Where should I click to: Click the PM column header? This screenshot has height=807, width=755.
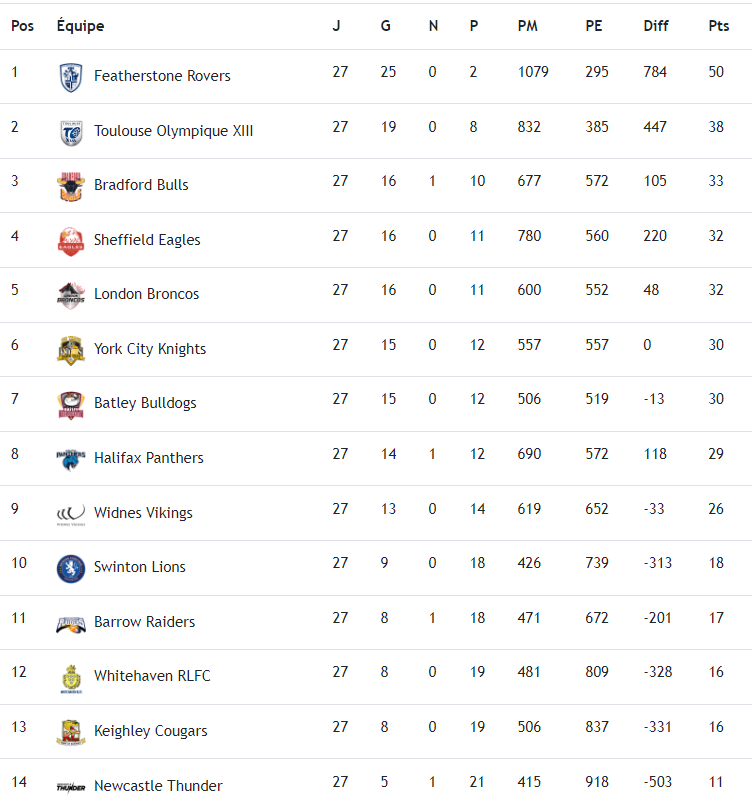coord(528,26)
